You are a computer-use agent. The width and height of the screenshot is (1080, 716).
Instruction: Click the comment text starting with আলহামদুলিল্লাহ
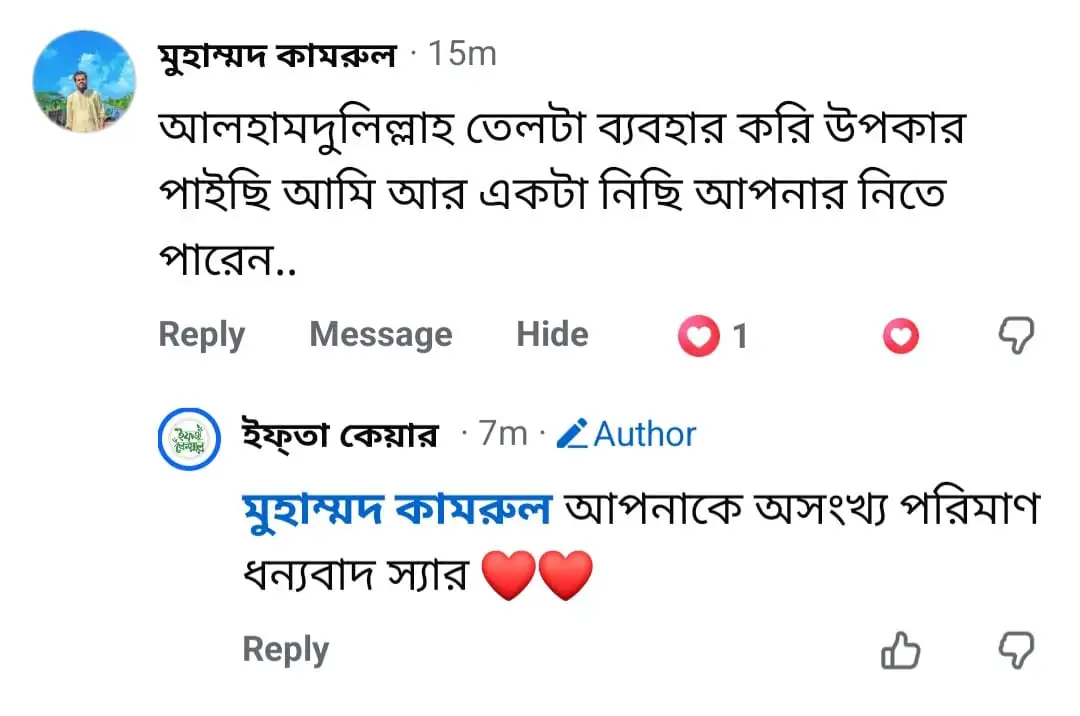pos(562,194)
